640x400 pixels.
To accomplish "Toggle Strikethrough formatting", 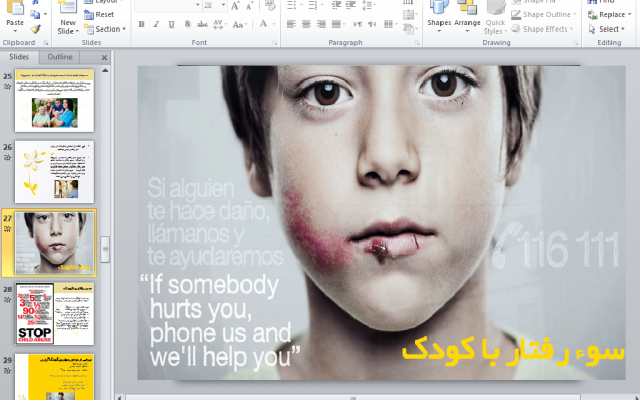I will 202,24.
